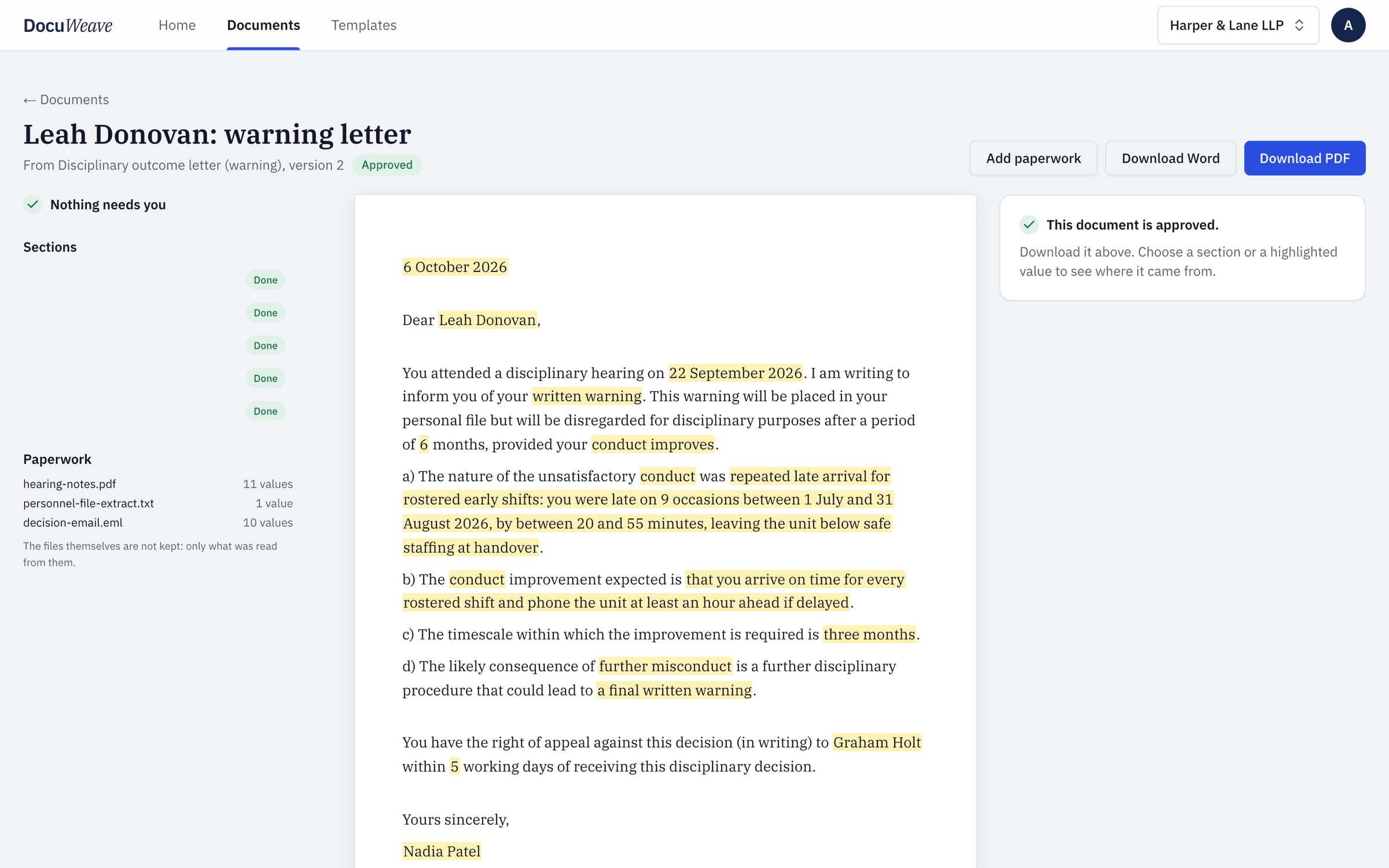Click highlighted appeal contact Graham Holt

point(877,742)
